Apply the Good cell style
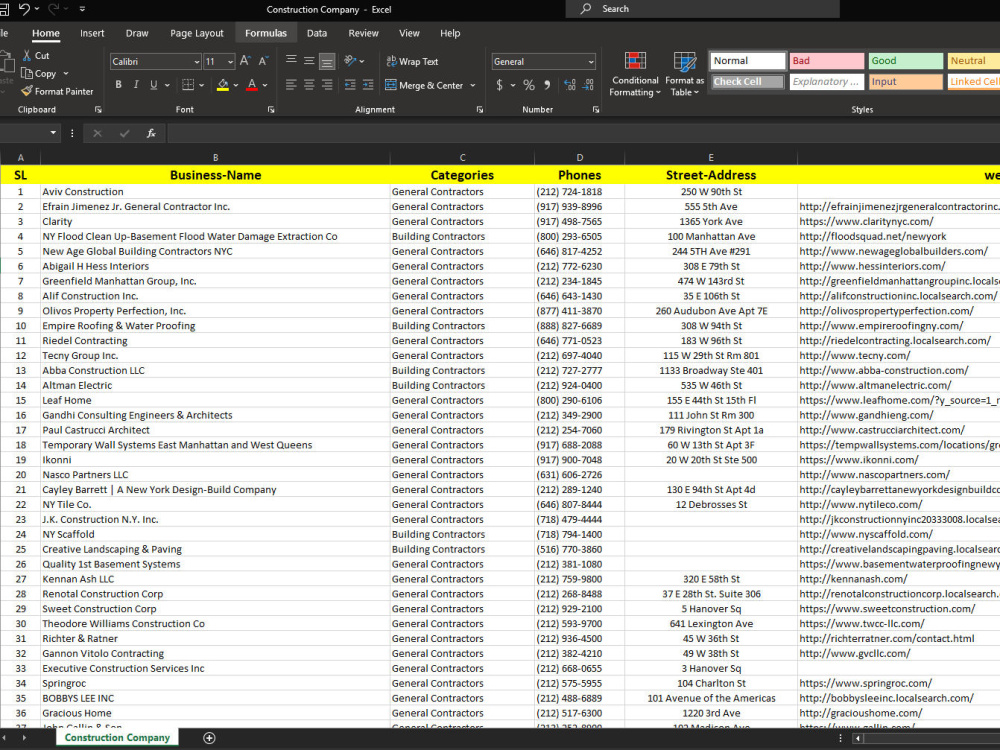This screenshot has width=1000, height=750. click(x=906, y=61)
